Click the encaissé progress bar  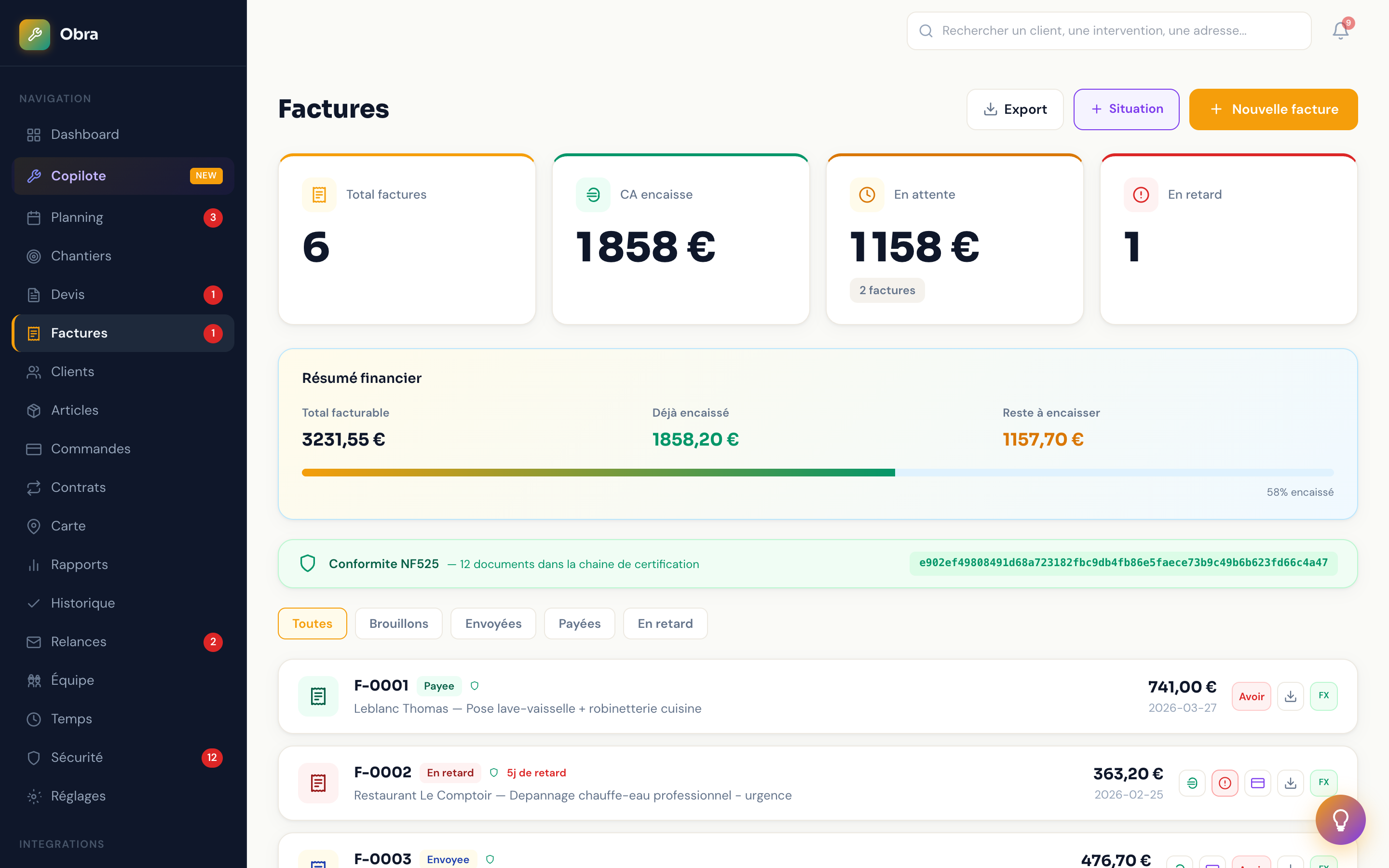pos(817,473)
